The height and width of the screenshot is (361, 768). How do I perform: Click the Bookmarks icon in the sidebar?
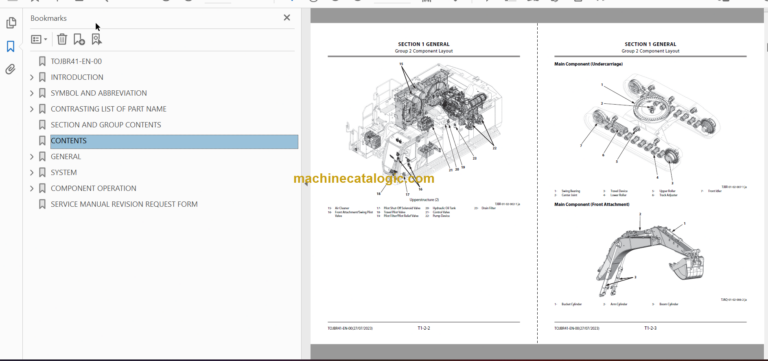[11, 47]
